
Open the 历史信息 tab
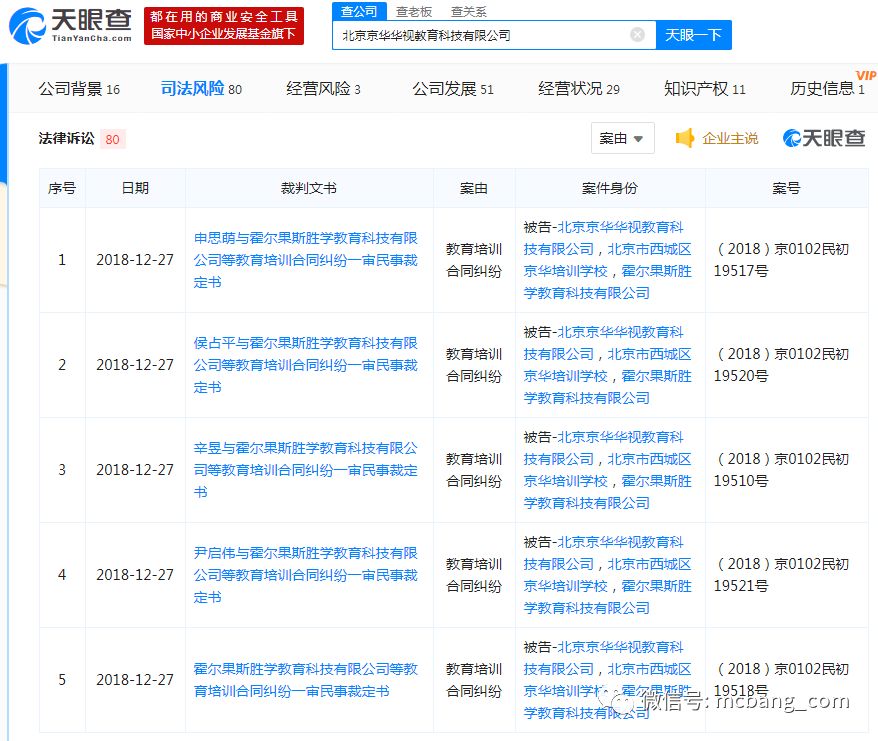pos(827,88)
